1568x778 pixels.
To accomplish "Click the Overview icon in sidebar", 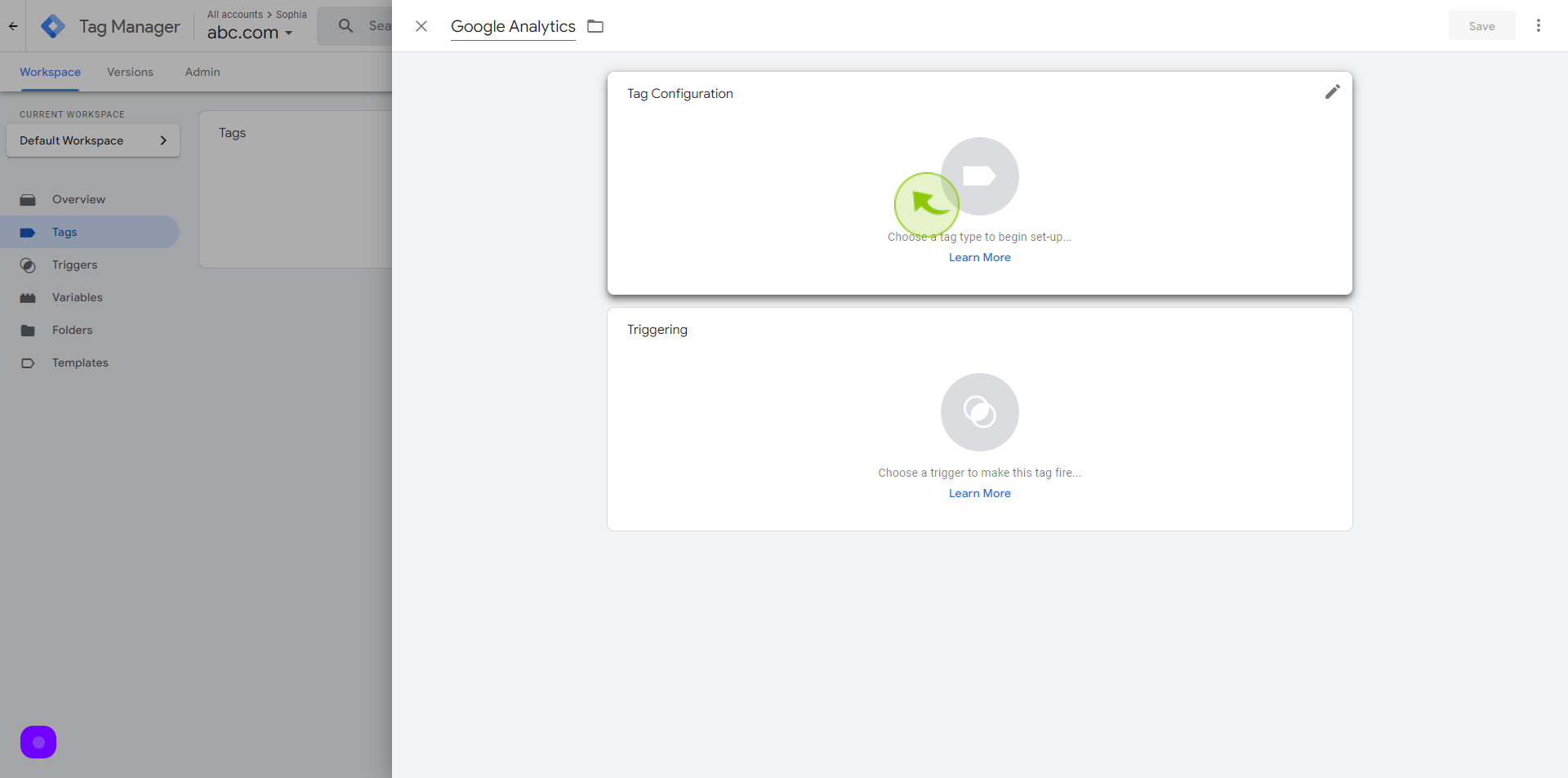I will 28,199.
